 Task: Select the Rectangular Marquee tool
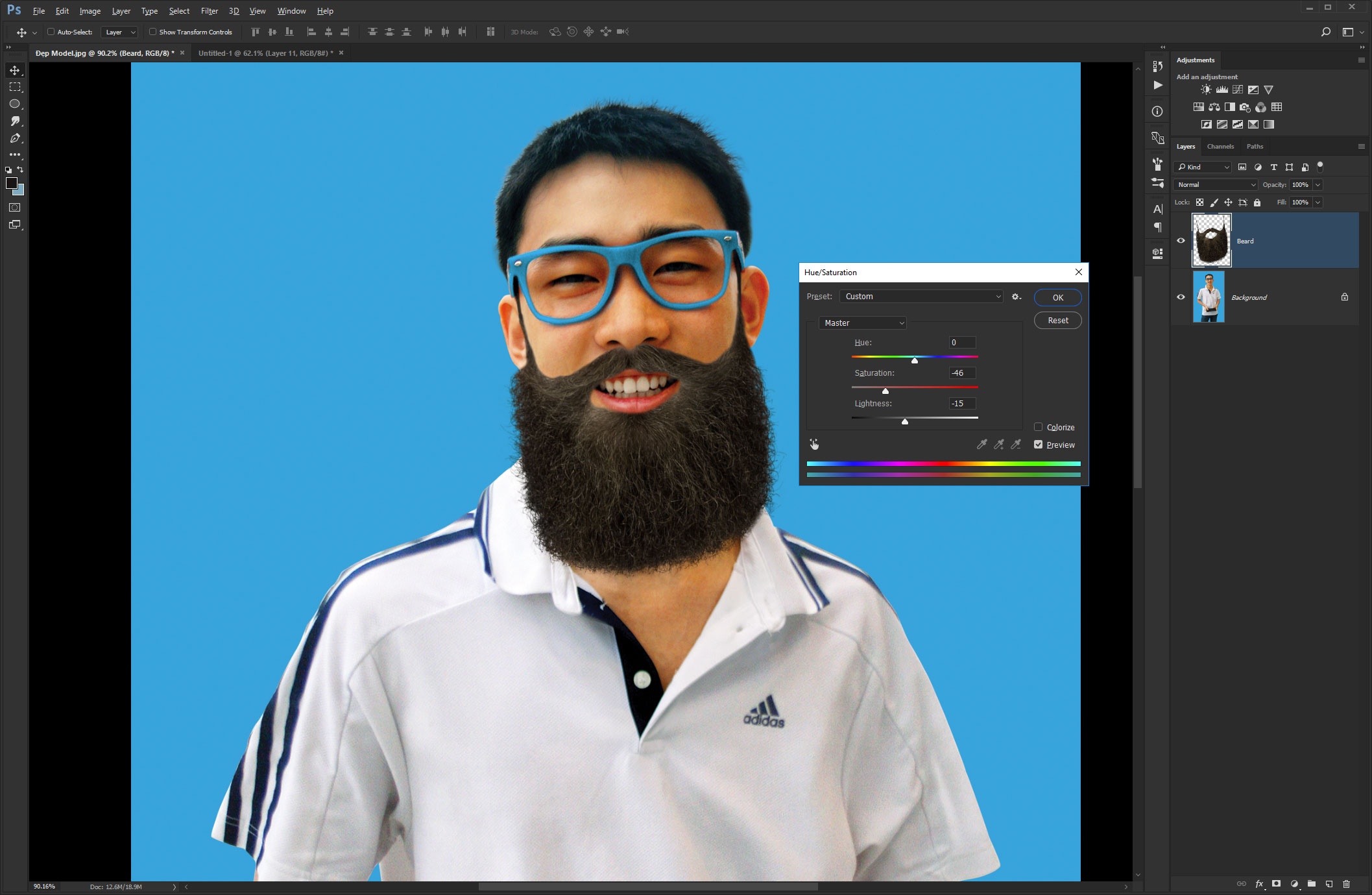15,87
